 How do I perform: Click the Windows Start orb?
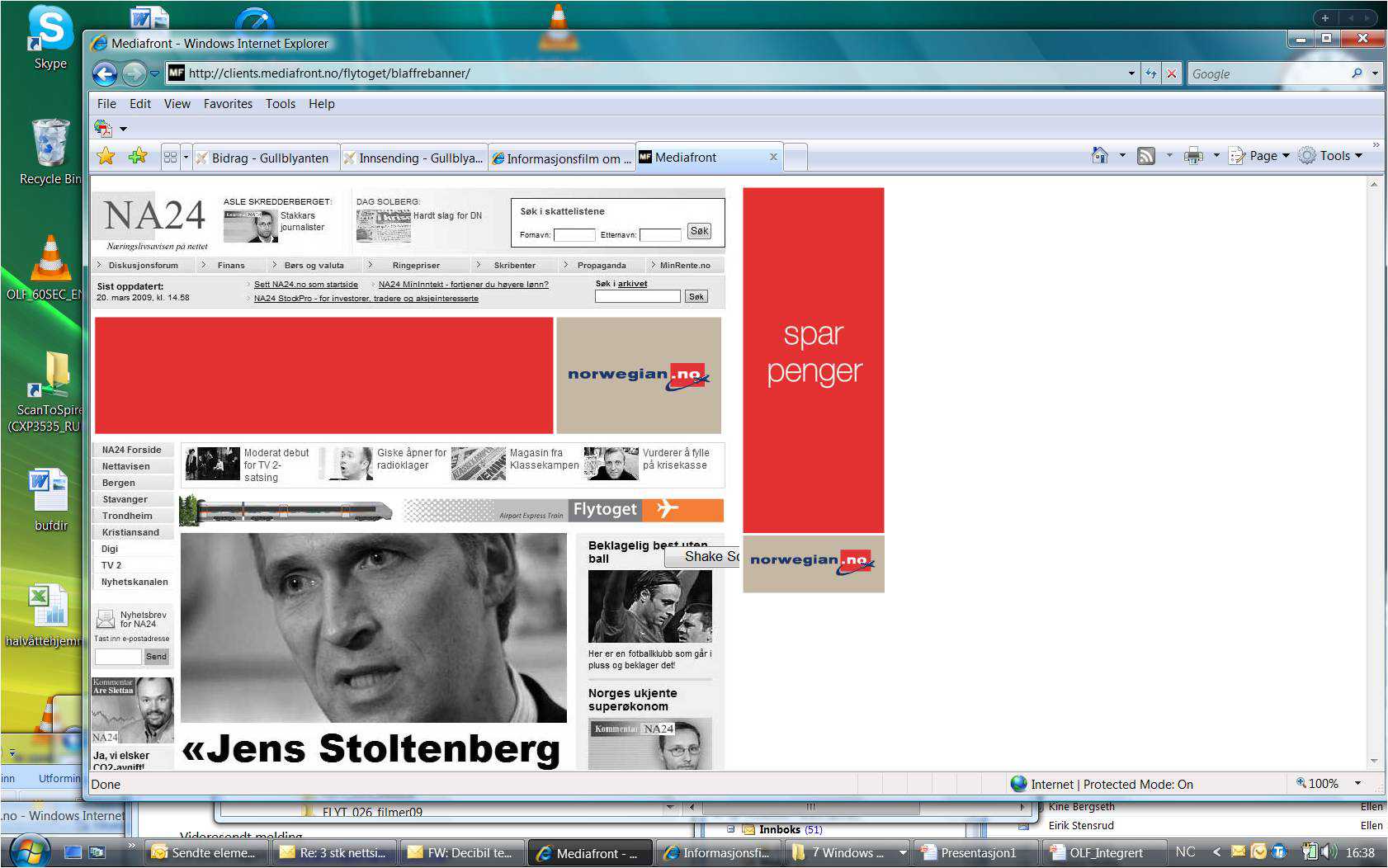tap(30, 851)
